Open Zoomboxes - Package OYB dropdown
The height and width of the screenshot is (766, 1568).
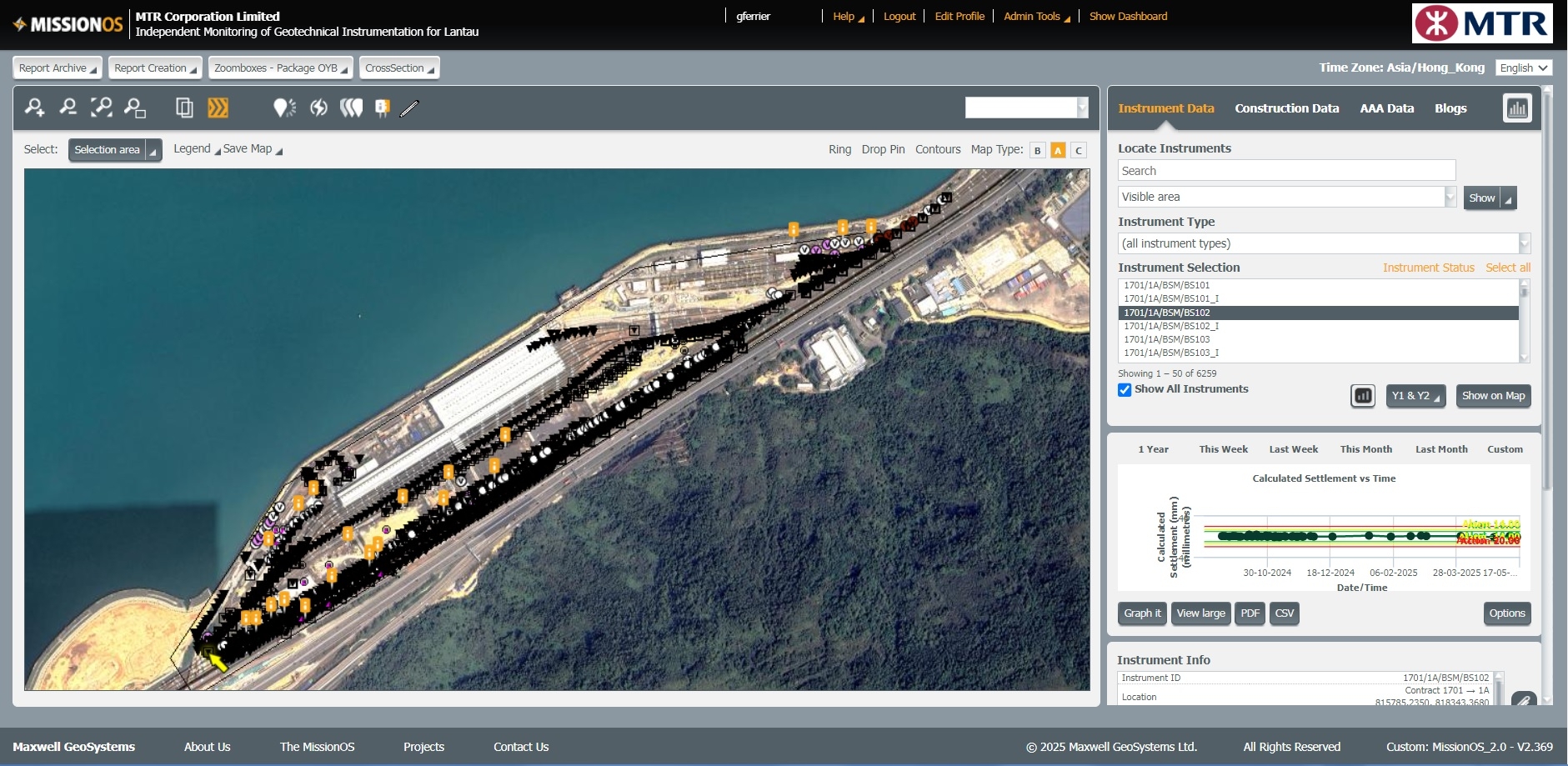pyautogui.click(x=281, y=68)
